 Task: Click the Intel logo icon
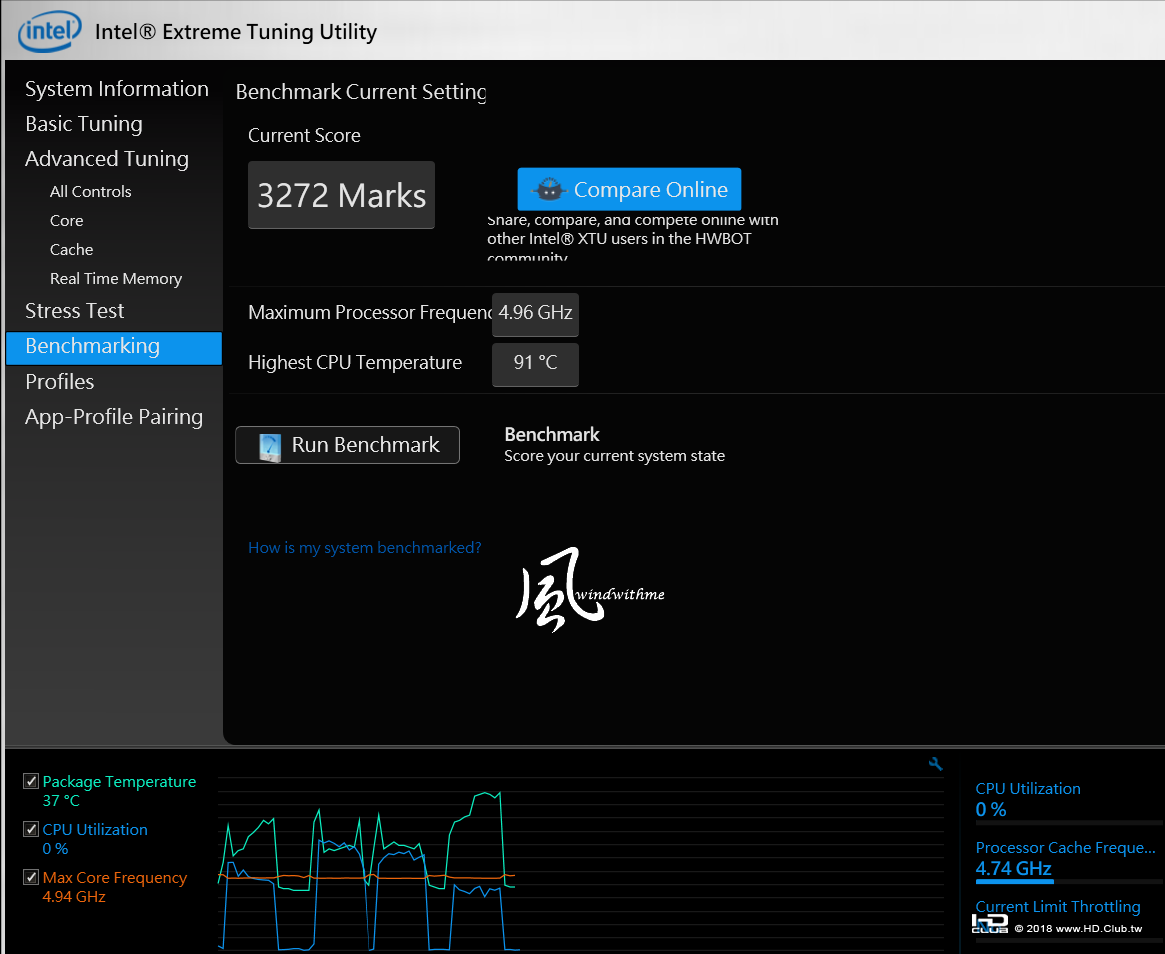(50, 31)
